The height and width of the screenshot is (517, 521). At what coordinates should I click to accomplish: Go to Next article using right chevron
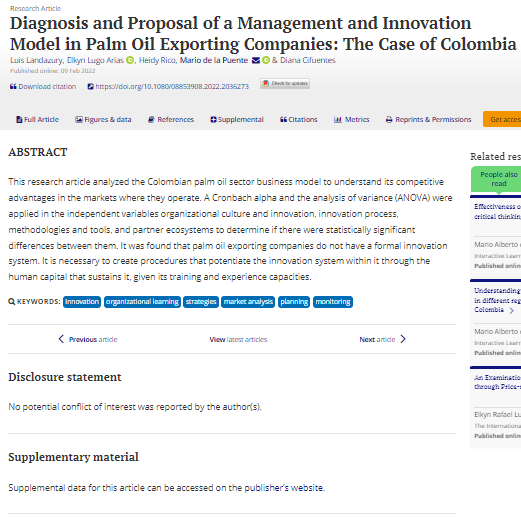[x=403, y=339]
